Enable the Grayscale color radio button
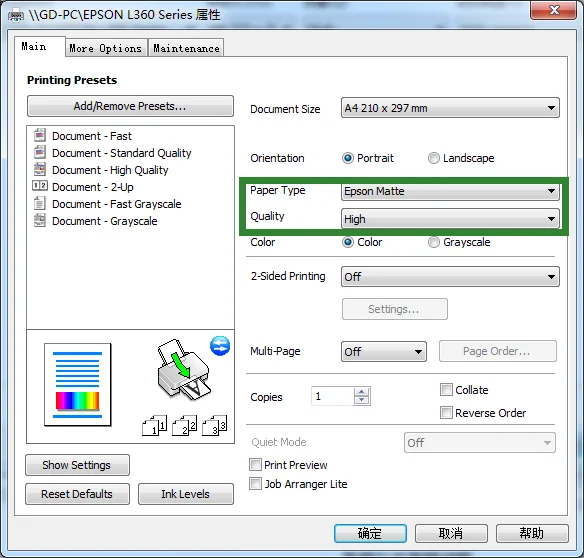The width and height of the screenshot is (584, 558). (x=433, y=242)
